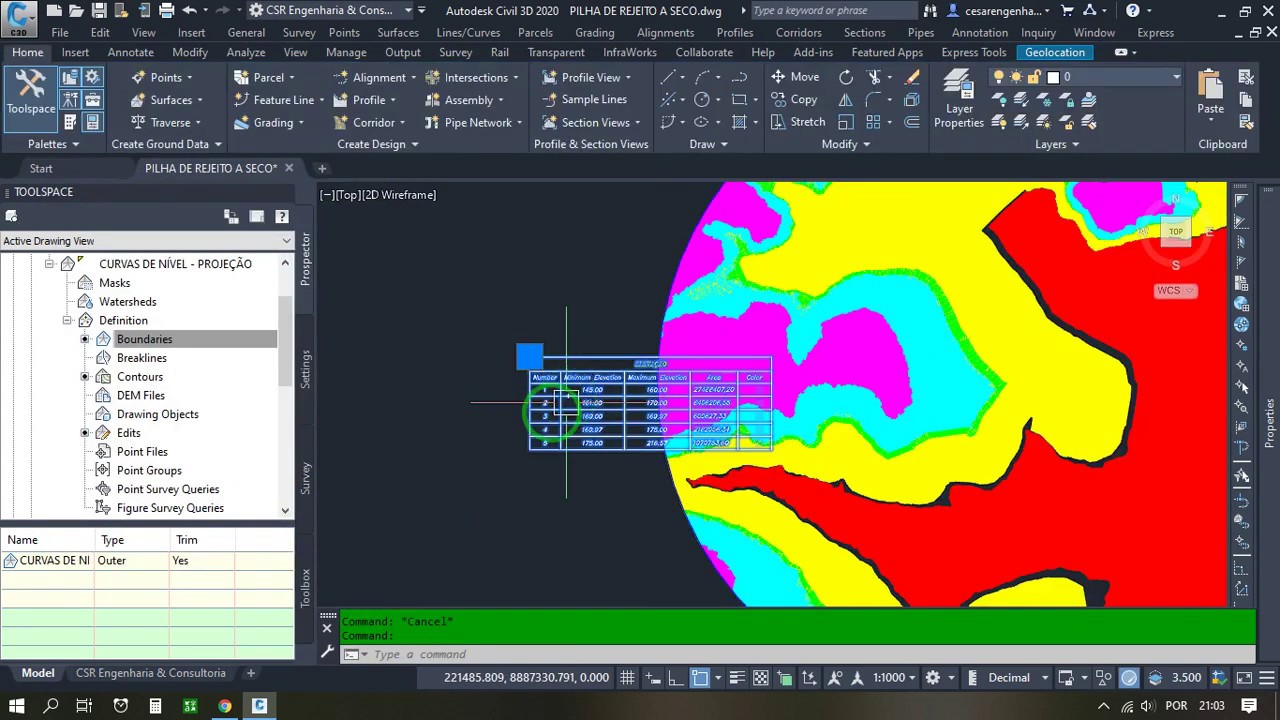Open the Autodesk App Store cart icon
The image size is (1280, 720).
coord(1067,11)
